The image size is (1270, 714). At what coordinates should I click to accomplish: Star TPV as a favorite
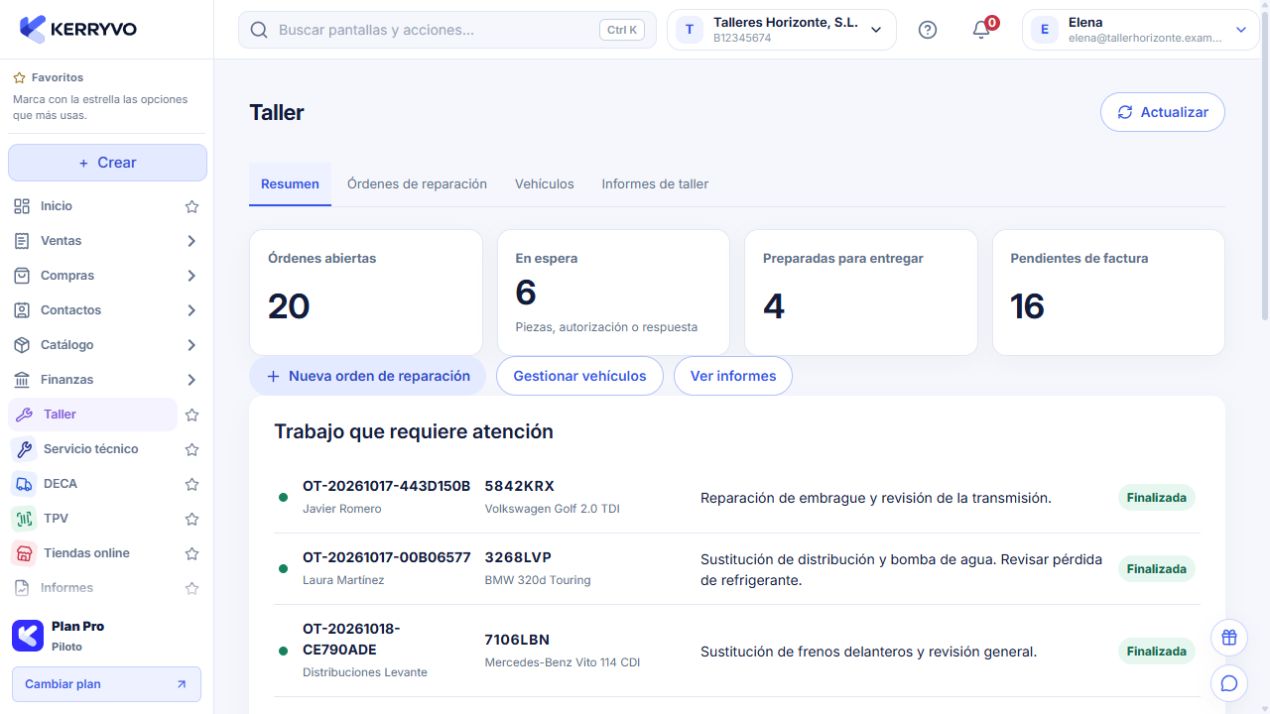click(x=192, y=519)
